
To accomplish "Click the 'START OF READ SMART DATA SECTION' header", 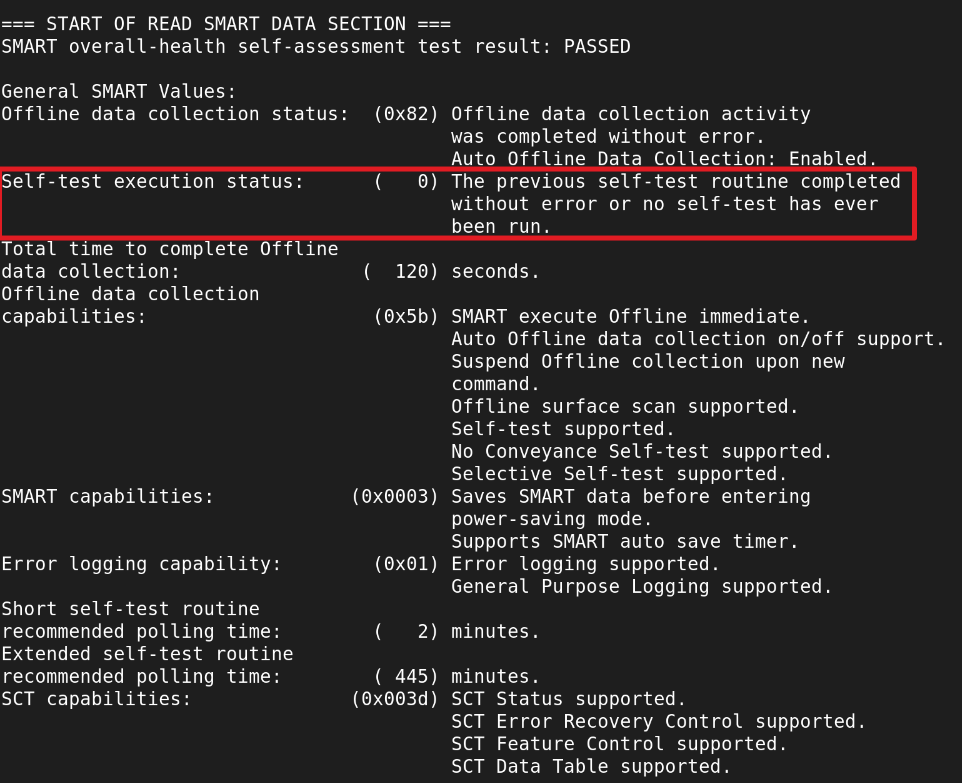I will pos(225,24).
